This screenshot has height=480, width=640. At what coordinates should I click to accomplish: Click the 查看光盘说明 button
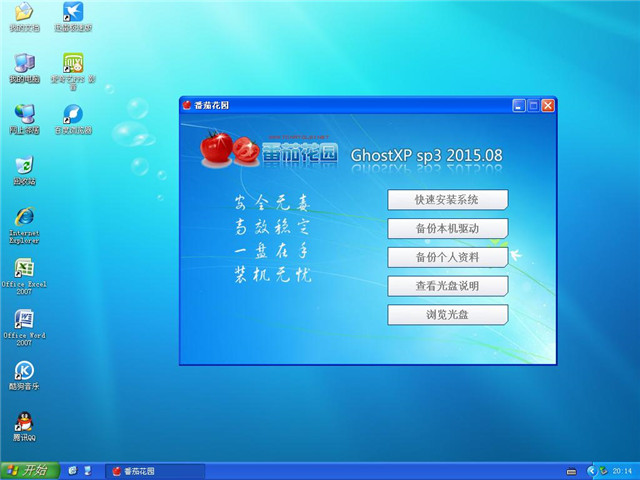(447, 286)
